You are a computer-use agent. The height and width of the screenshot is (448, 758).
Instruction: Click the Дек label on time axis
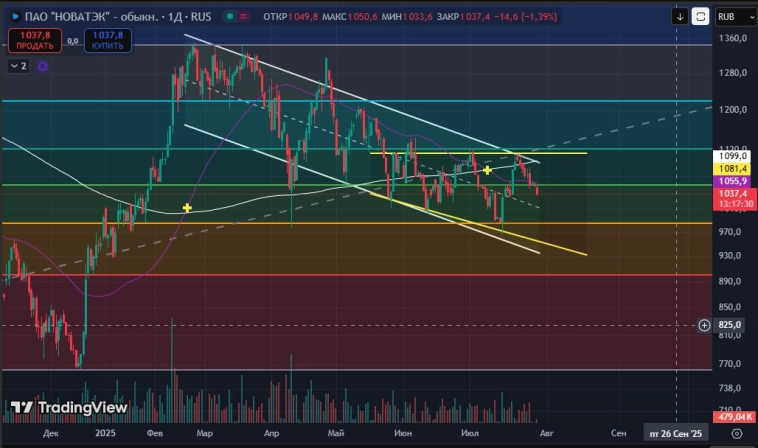51,434
